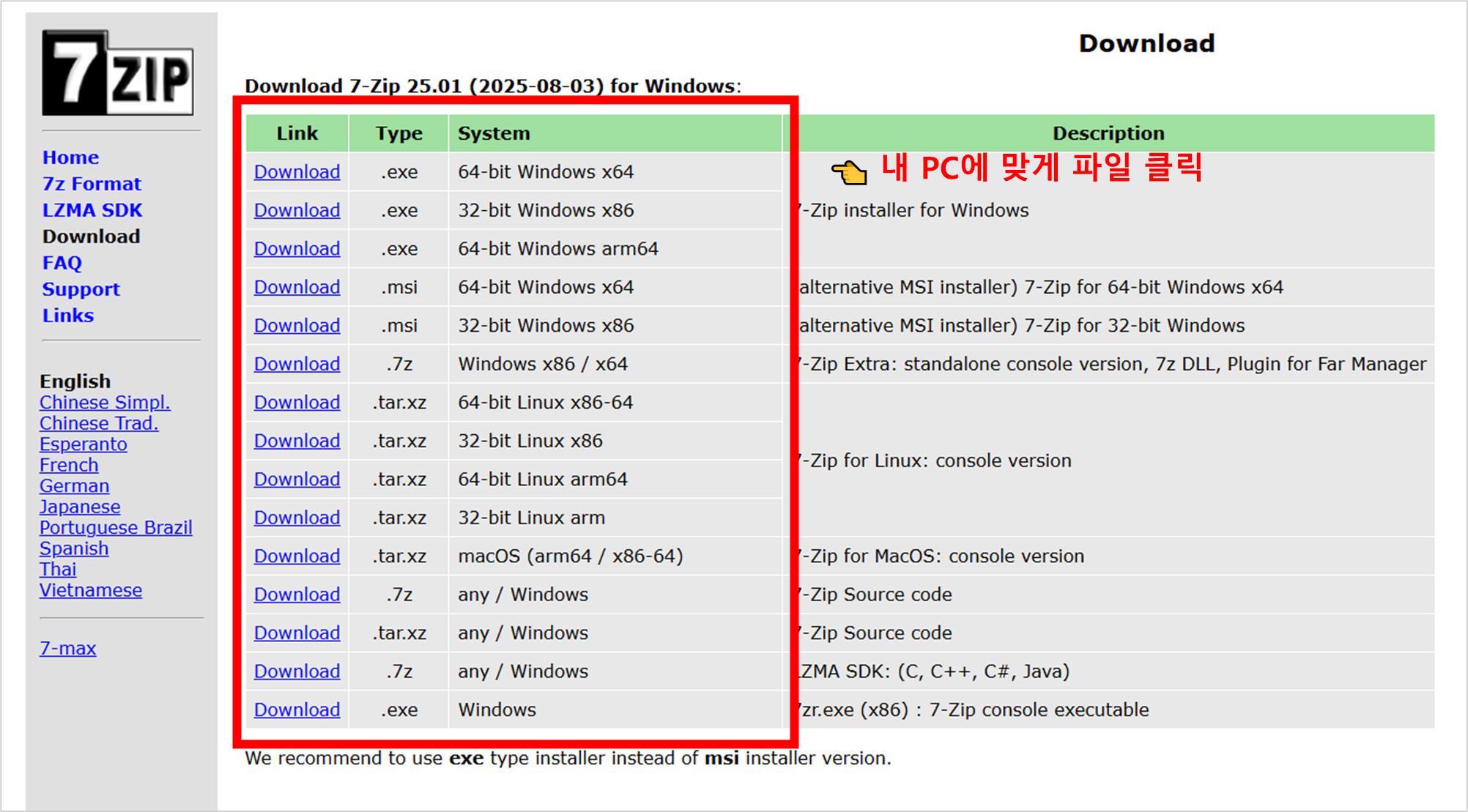Click '7-Zip installer for Windows' description
1468x812 pixels.
913,210
